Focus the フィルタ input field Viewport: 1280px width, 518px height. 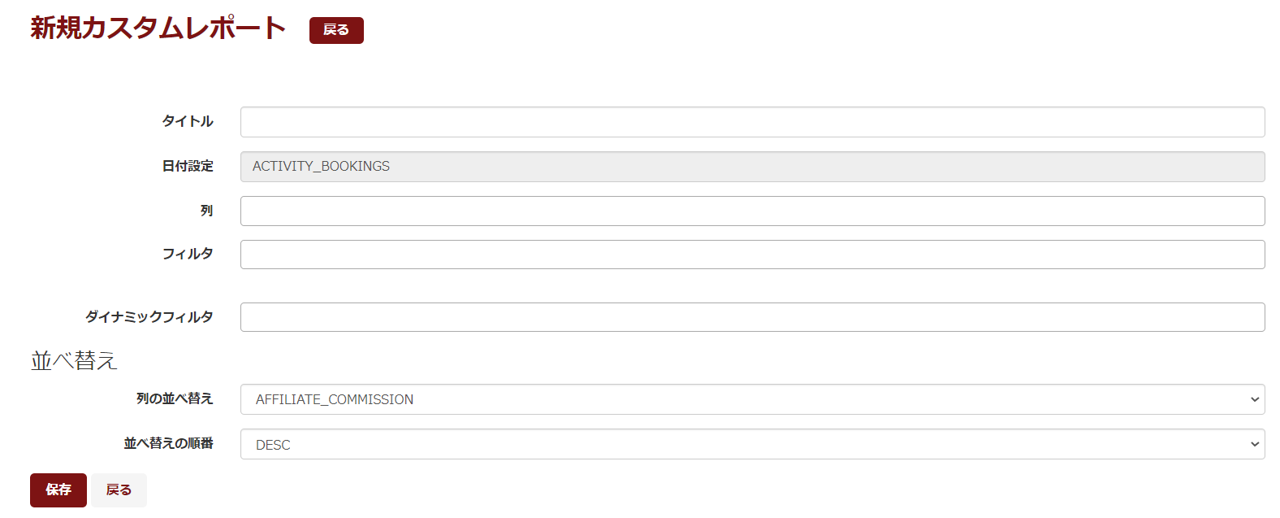click(x=752, y=254)
